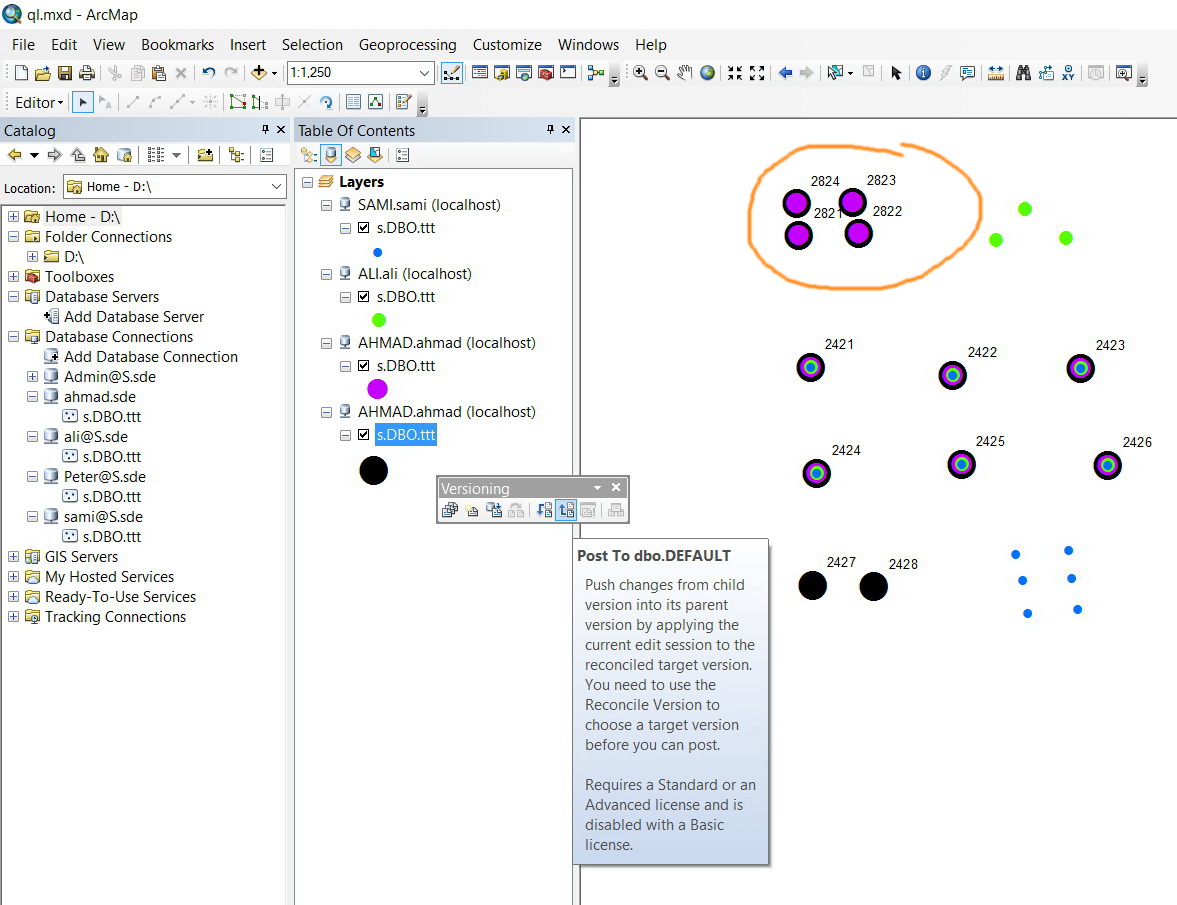Open the Windows menu
1177x905 pixels.
point(588,45)
